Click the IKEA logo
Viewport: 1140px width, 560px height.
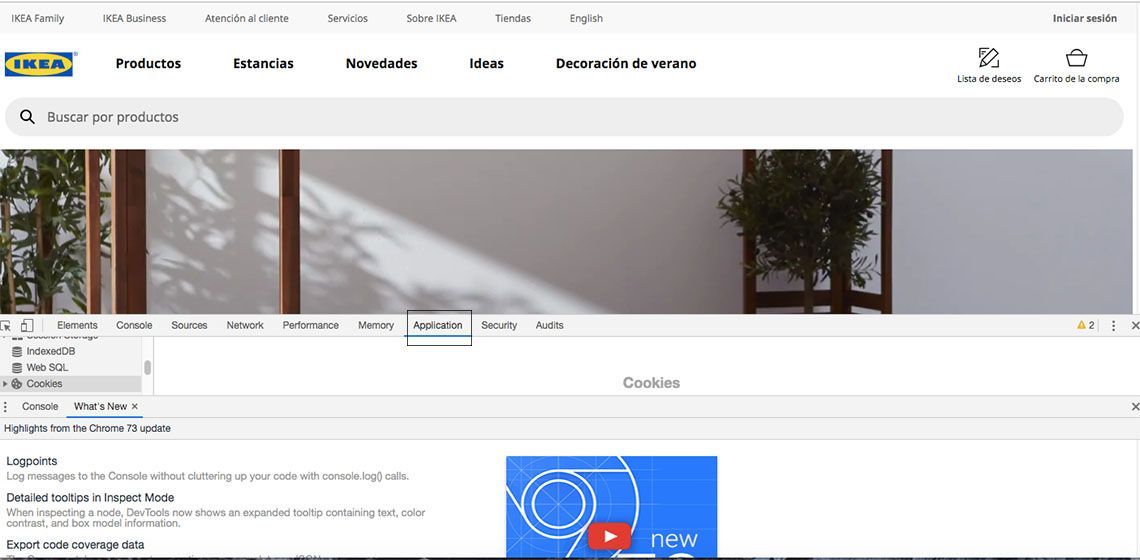39,64
